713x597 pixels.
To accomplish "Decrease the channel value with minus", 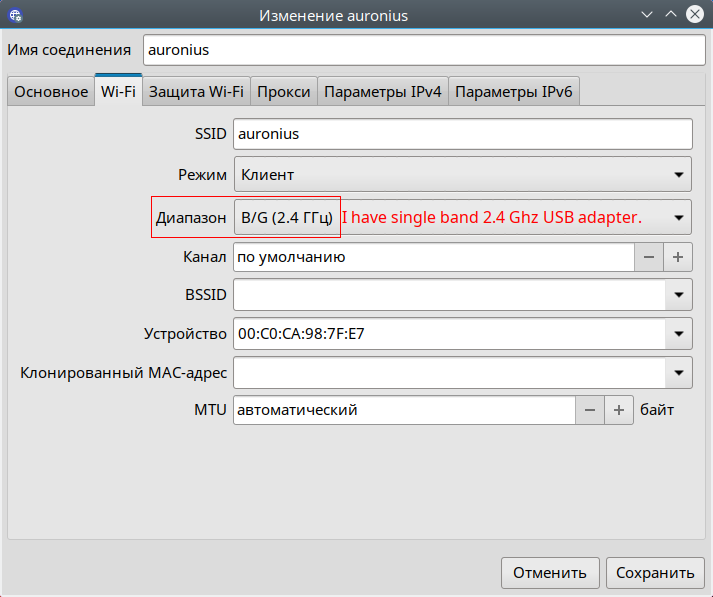I will pyautogui.click(x=649, y=257).
